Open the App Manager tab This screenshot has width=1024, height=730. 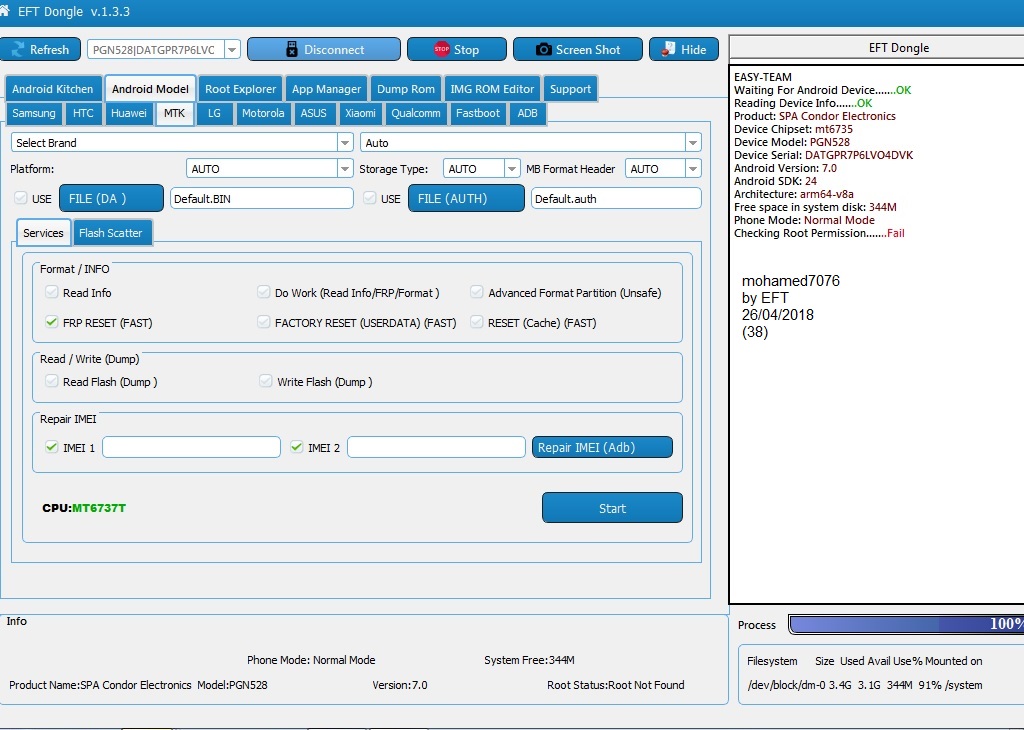(x=327, y=89)
